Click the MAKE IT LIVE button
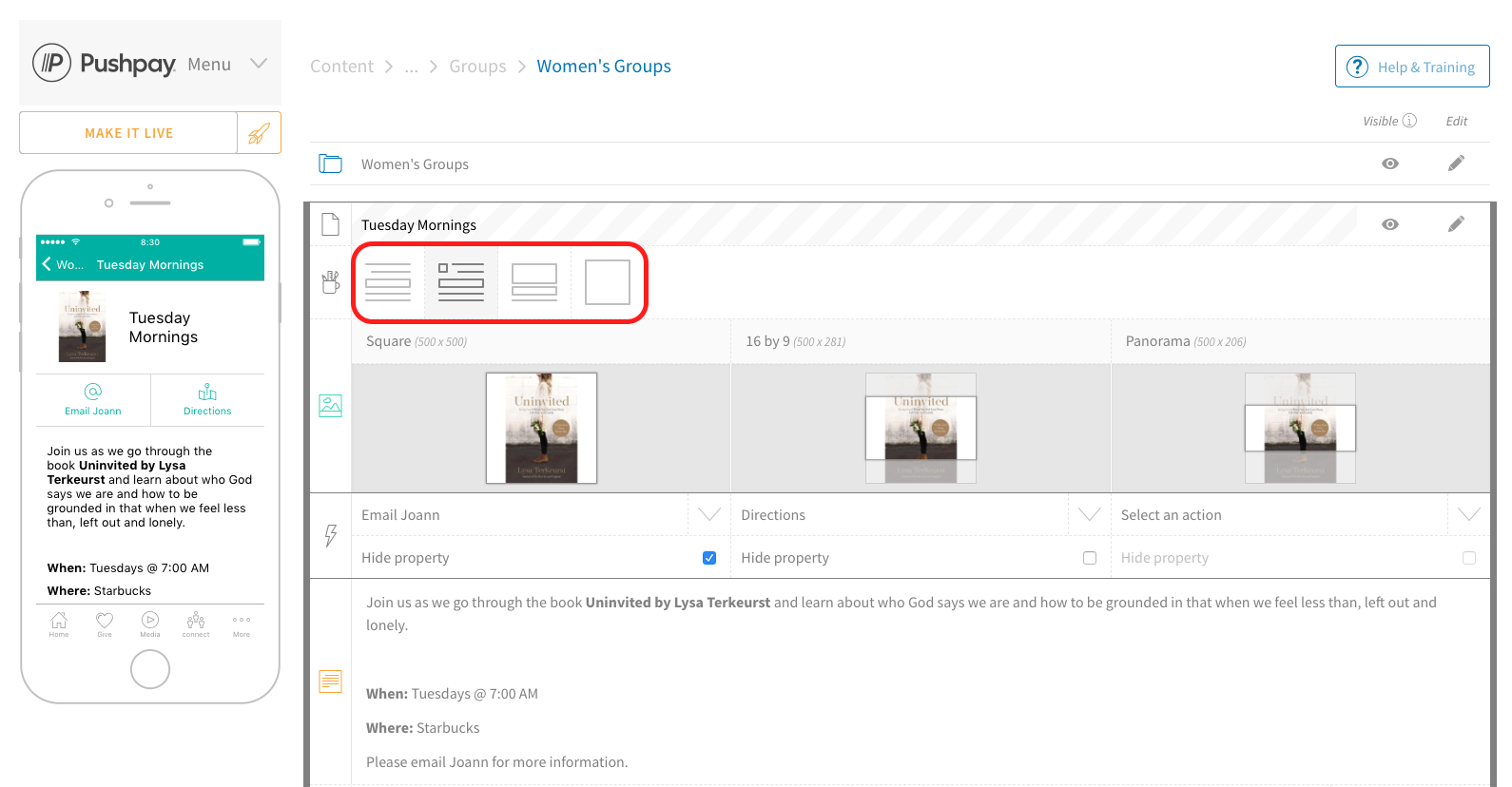1512x787 pixels. pyautogui.click(x=129, y=133)
